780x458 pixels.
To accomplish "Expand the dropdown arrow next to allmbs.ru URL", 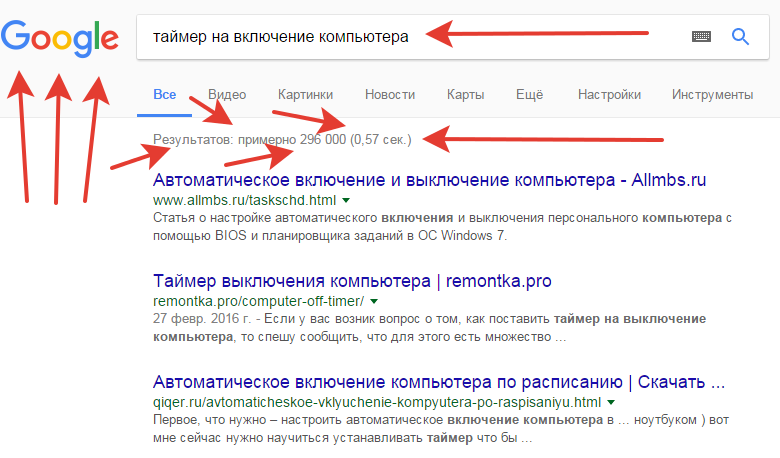I will pyautogui.click(x=346, y=200).
